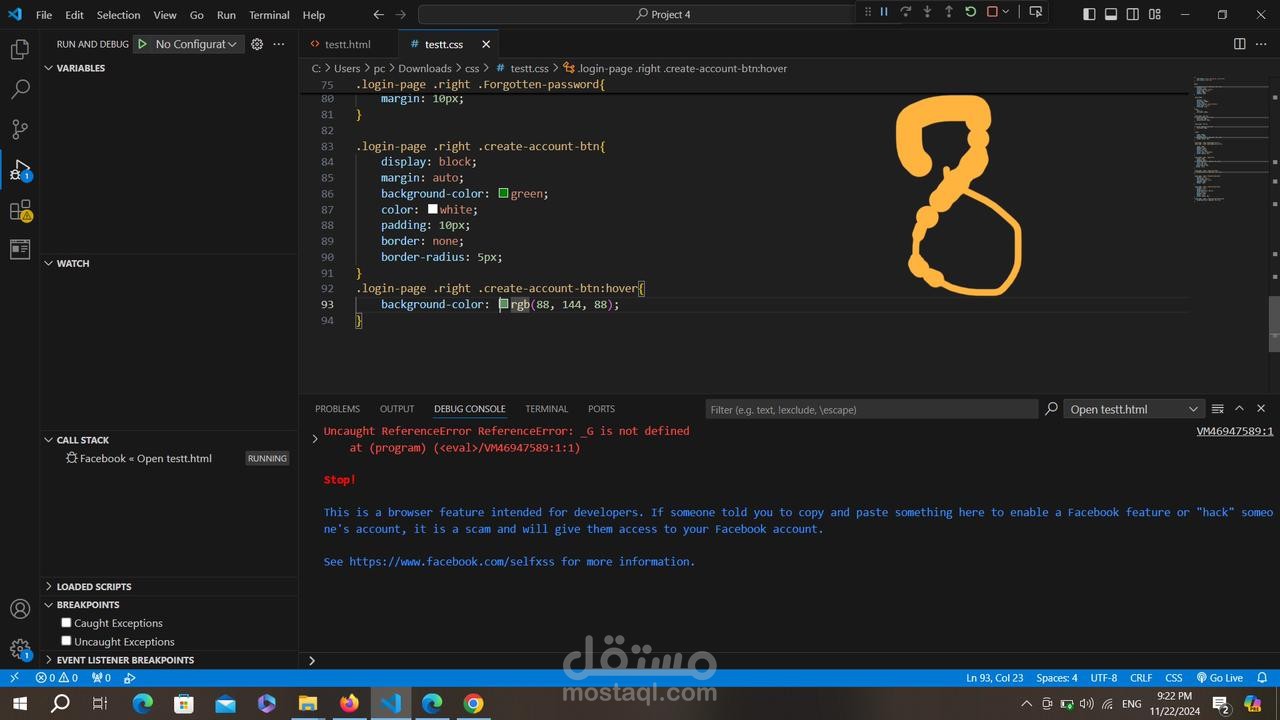Switch to the TERMINAL panel tab
Image resolution: width=1280 pixels, height=720 pixels.
[x=546, y=409]
